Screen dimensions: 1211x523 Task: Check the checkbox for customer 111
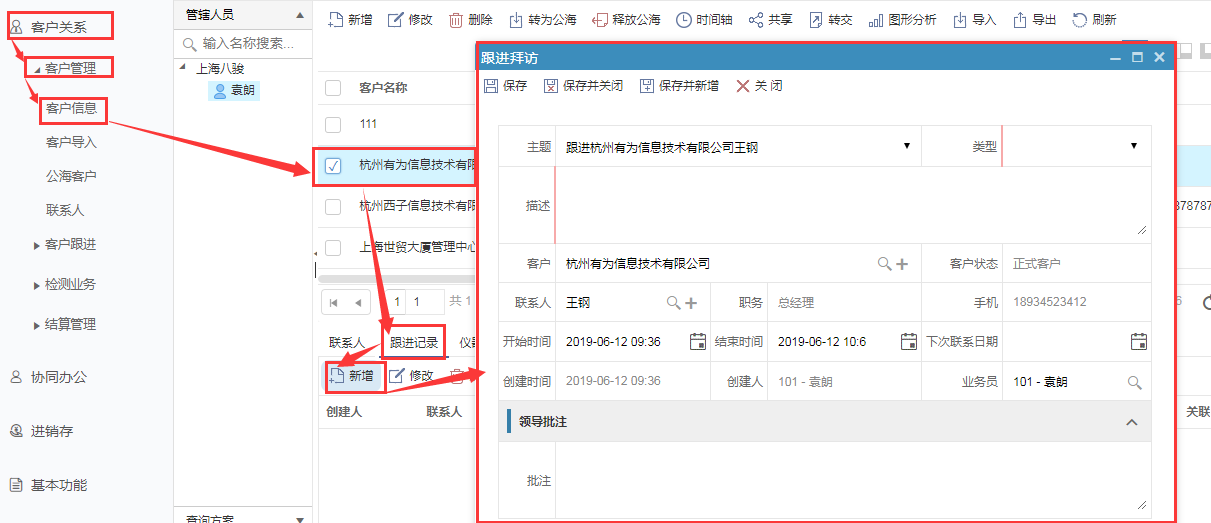333,125
